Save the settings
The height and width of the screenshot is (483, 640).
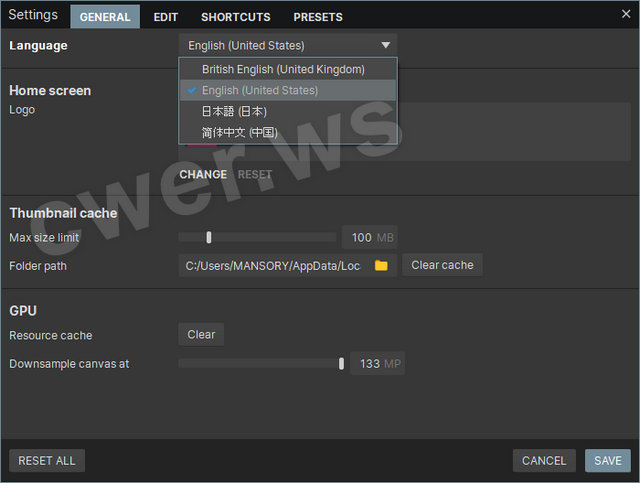607,461
